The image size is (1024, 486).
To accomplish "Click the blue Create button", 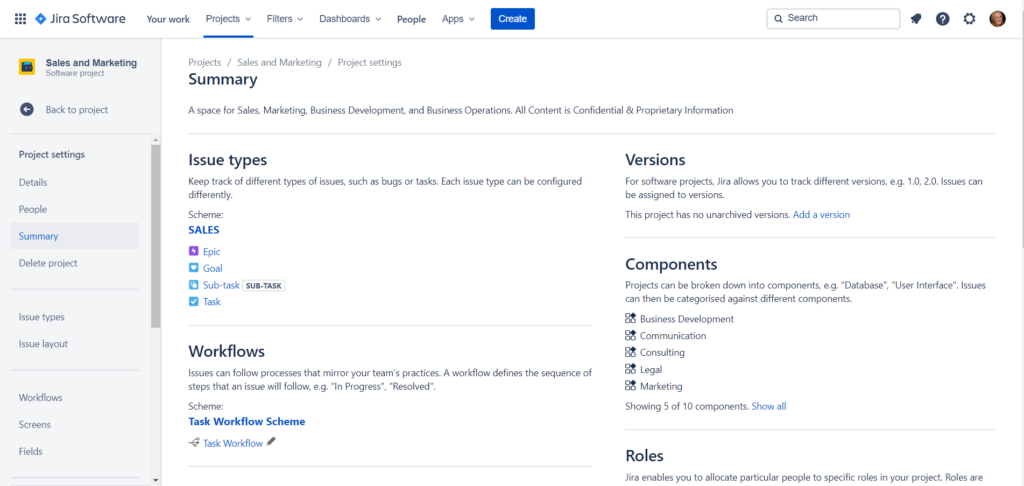I will (513, 19).
